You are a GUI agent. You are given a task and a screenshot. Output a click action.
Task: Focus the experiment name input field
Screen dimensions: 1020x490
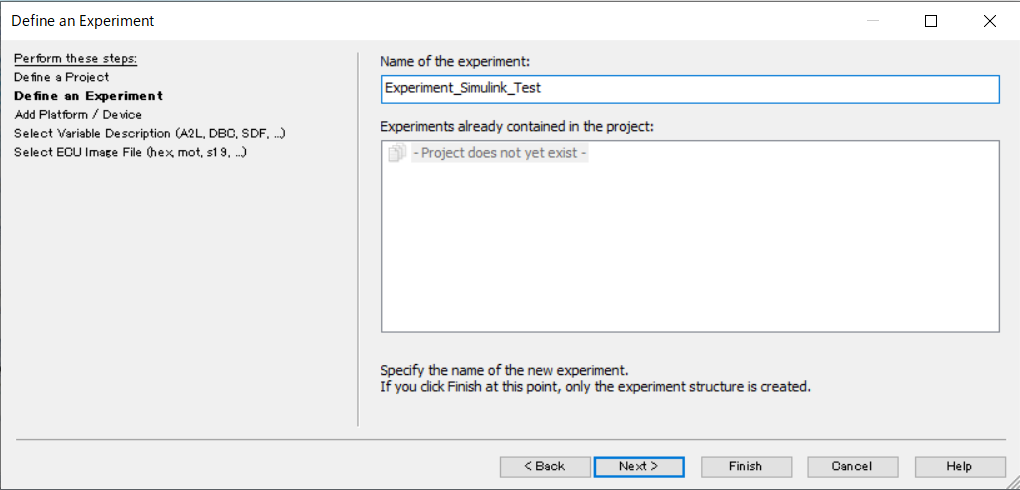click(x=690, y=89)
